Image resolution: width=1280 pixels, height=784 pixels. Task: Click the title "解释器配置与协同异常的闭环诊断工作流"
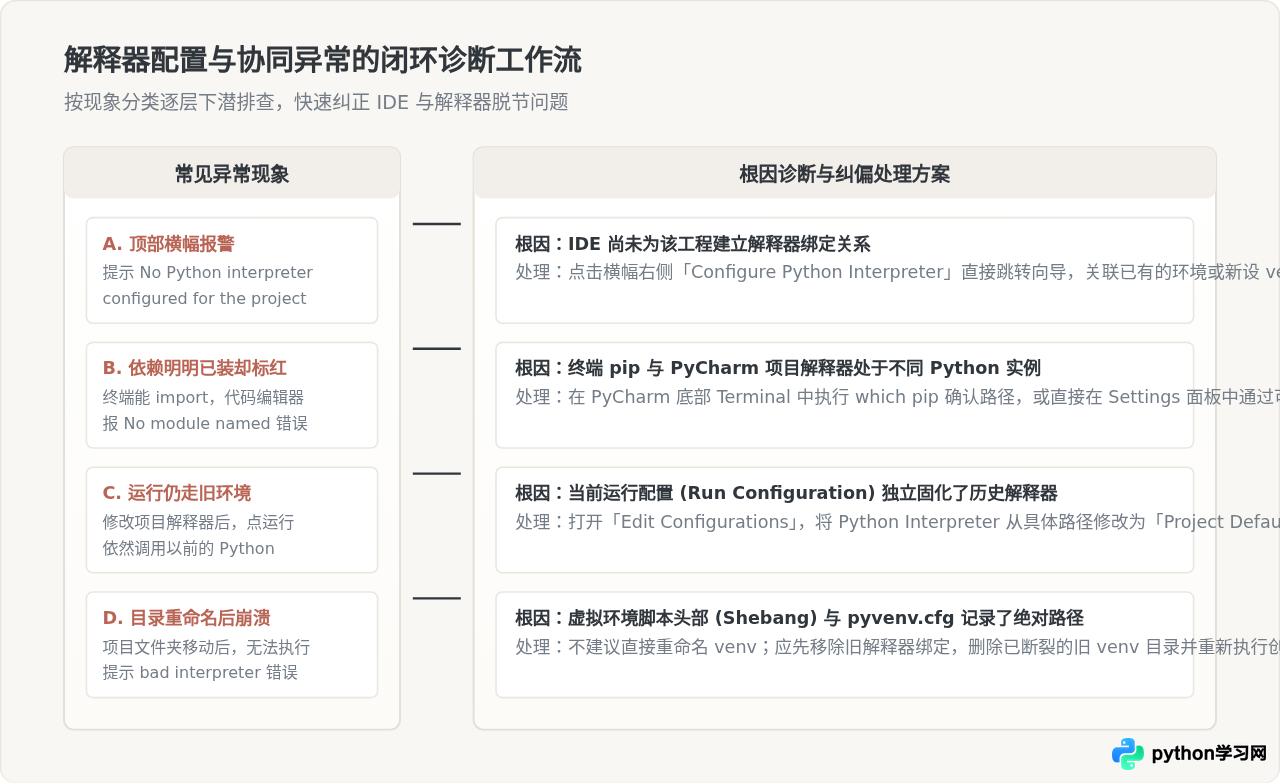322,60
